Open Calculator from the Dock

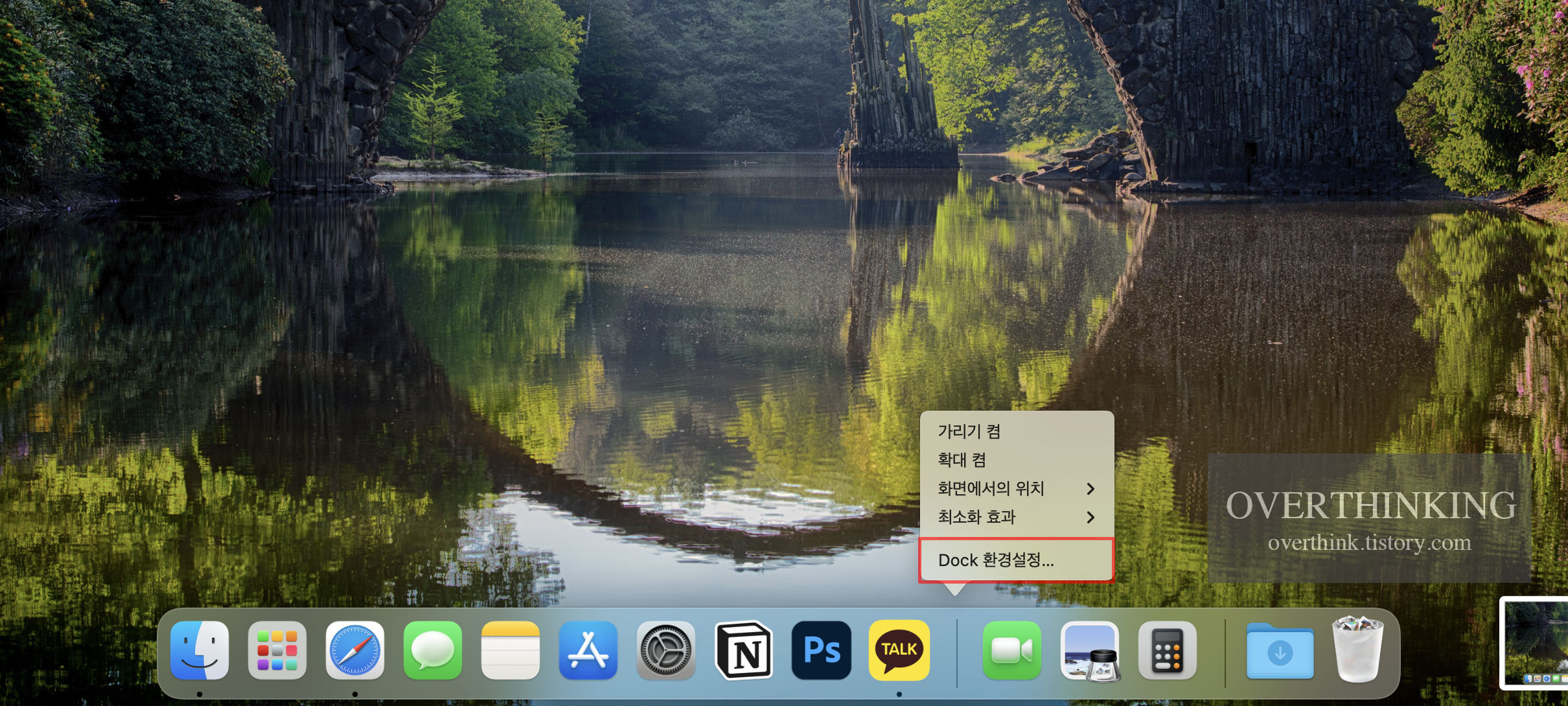(x=1167, y=650)
